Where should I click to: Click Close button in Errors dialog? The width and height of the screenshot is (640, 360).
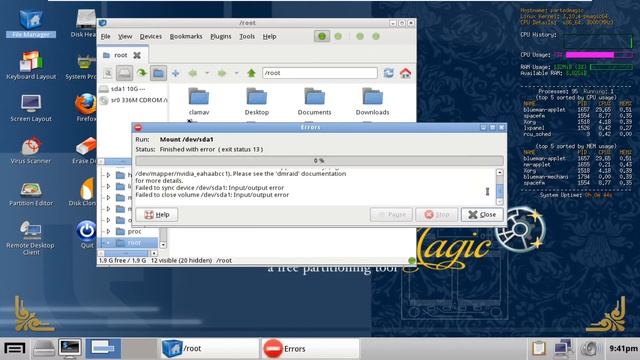tap(482, 215)
